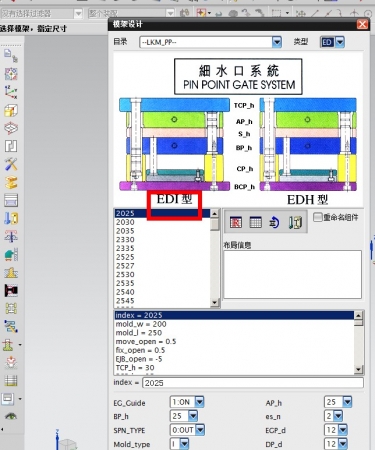Expand the AP_h value dropdown

coord(347,402)
